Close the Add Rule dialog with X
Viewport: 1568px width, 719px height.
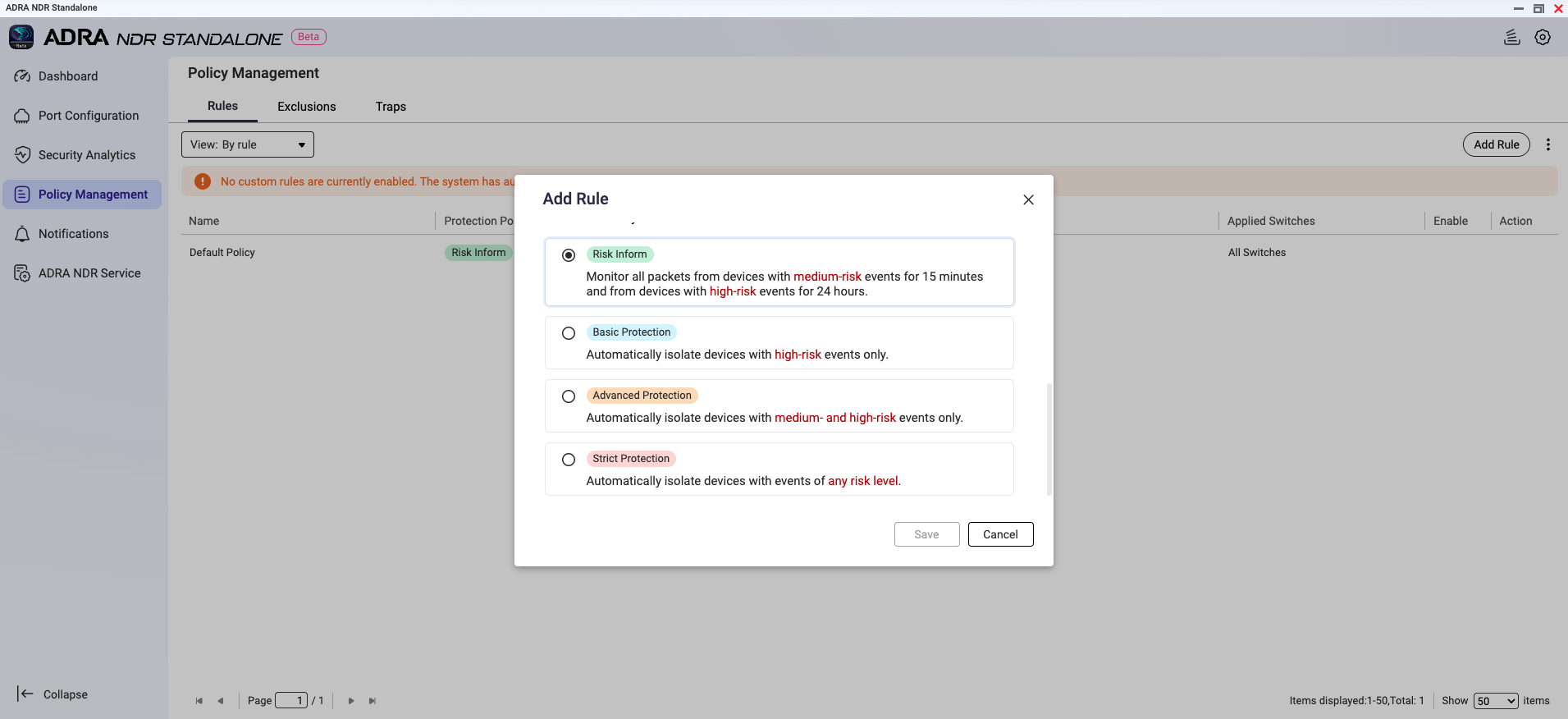click(x=1028, y=199)
